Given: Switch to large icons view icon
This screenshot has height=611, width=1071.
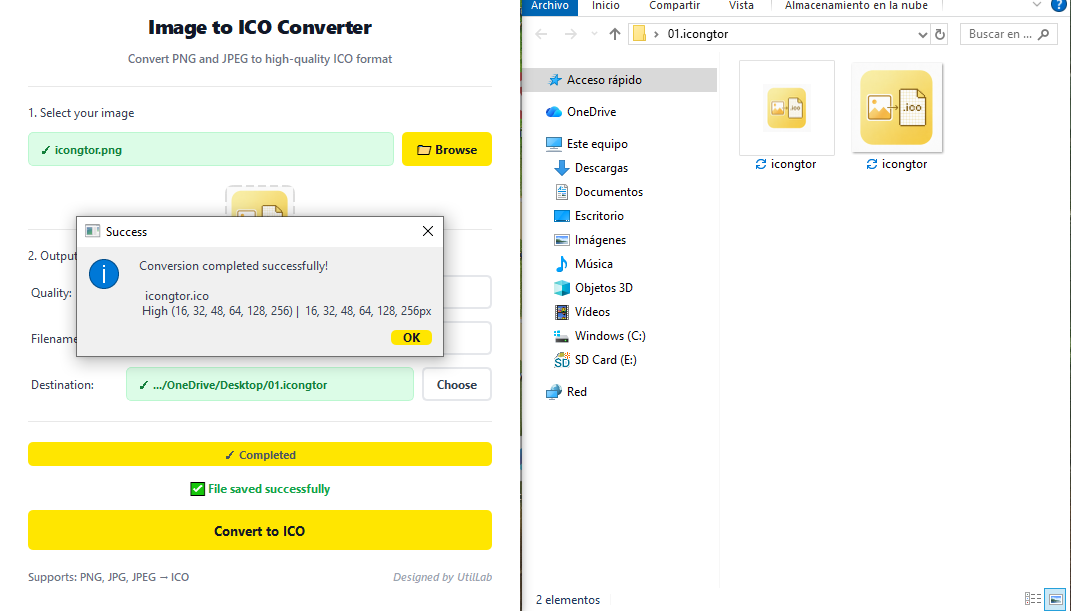Looking at the screenshot, I should [x=1055, y=599].
